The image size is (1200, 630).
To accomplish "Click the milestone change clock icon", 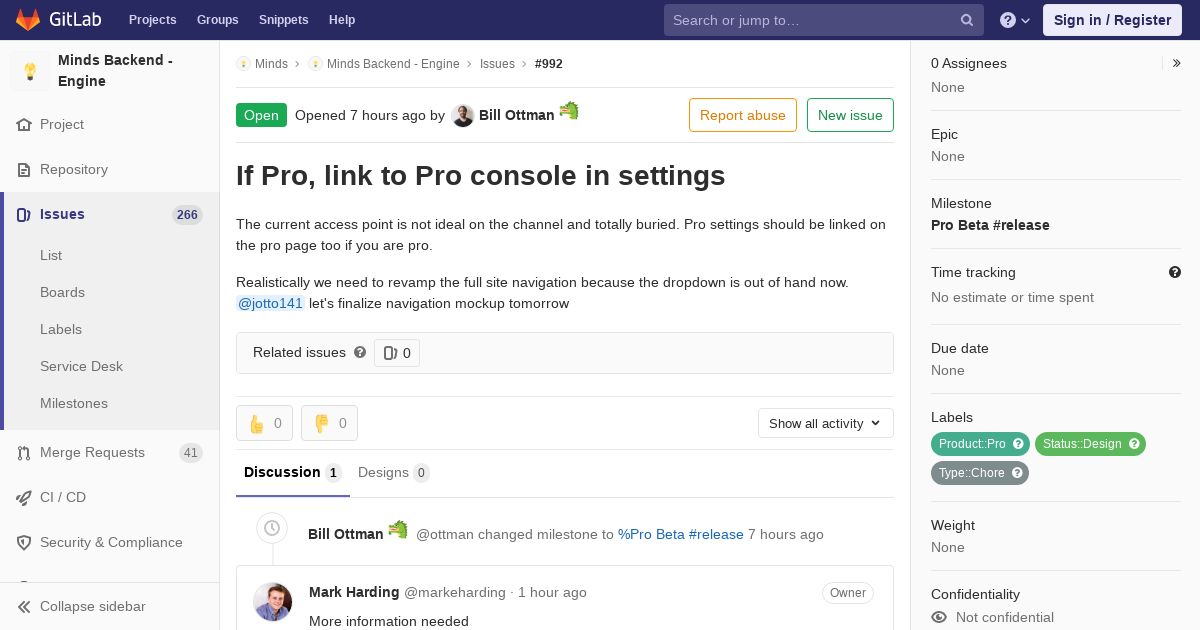I will pos(271,527).
